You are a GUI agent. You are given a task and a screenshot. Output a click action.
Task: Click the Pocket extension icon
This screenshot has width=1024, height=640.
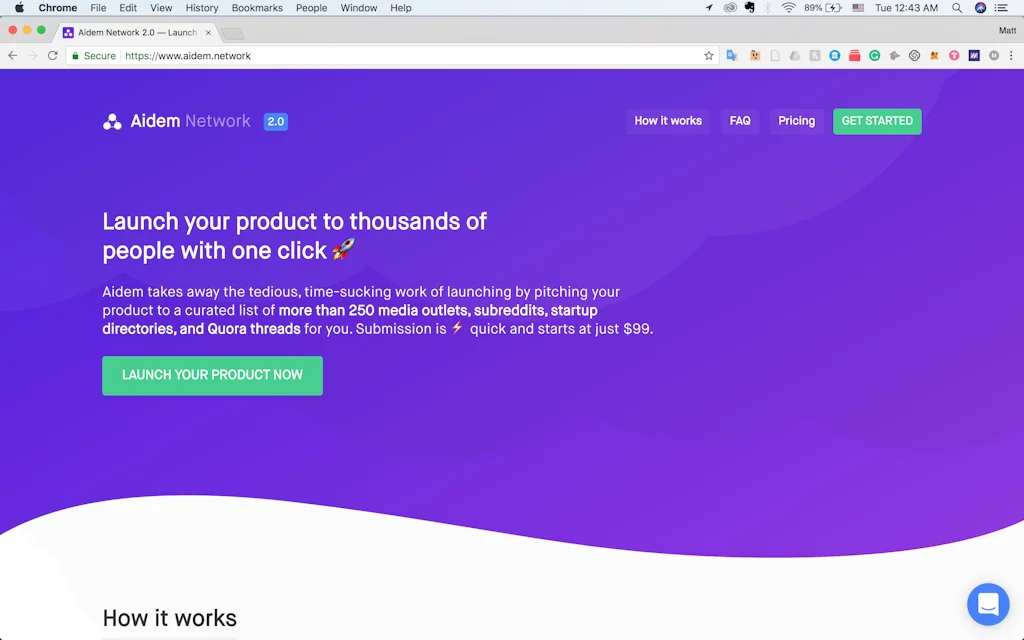[854, 55]
